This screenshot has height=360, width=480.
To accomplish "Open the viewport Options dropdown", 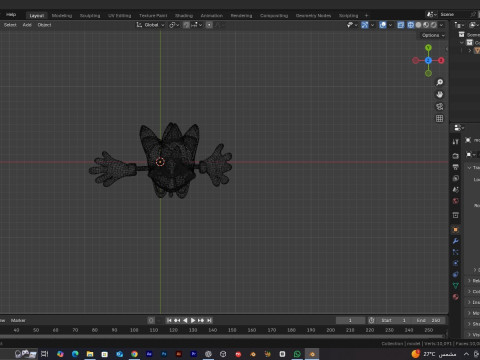I will (x=433, y=35).
